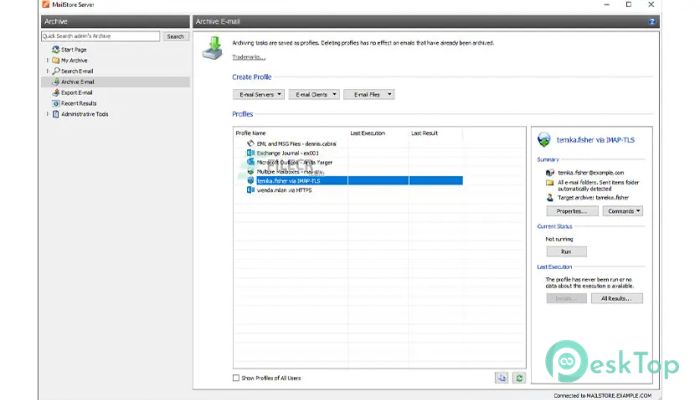This screenshot has width=700, height=400.
Task: Open the Commands dropdown button
Action: (623, 211)
